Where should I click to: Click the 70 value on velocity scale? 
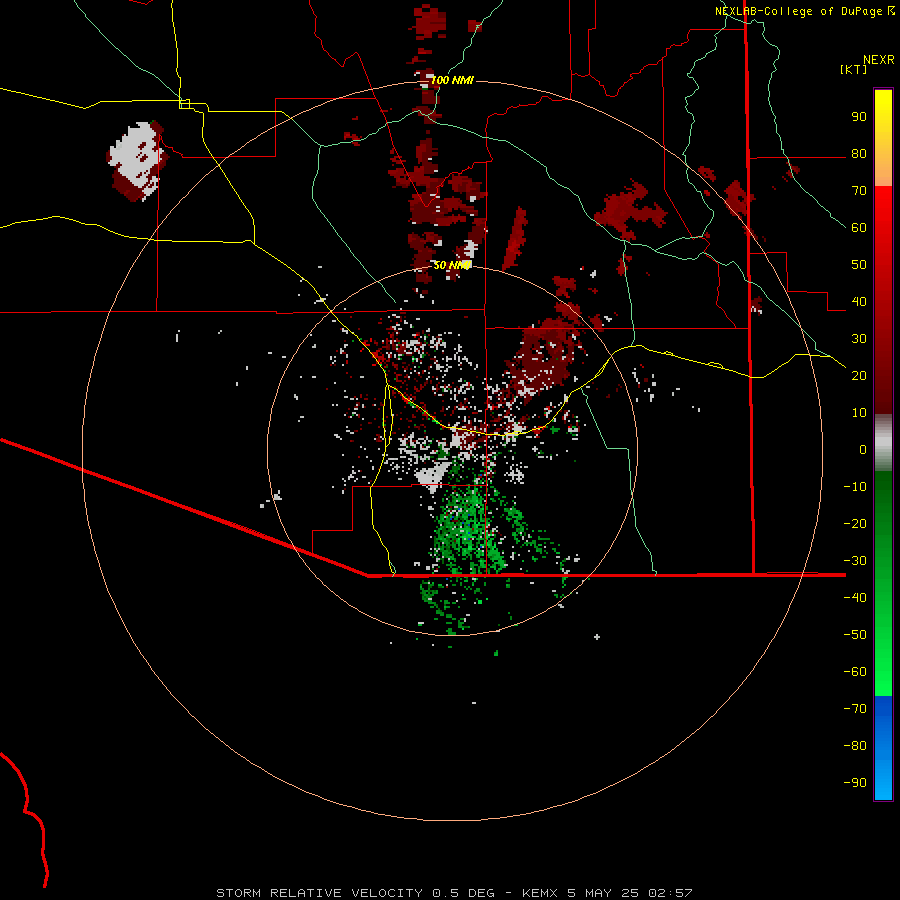click(x=859, y=191)
